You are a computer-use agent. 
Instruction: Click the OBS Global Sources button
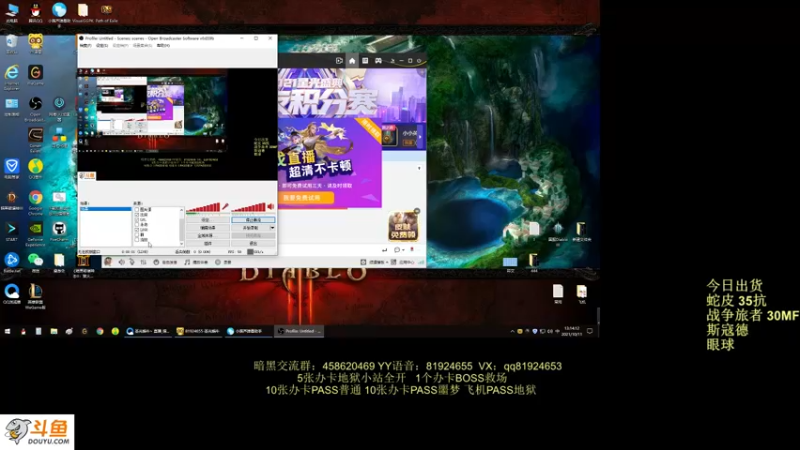pos(208,236)
